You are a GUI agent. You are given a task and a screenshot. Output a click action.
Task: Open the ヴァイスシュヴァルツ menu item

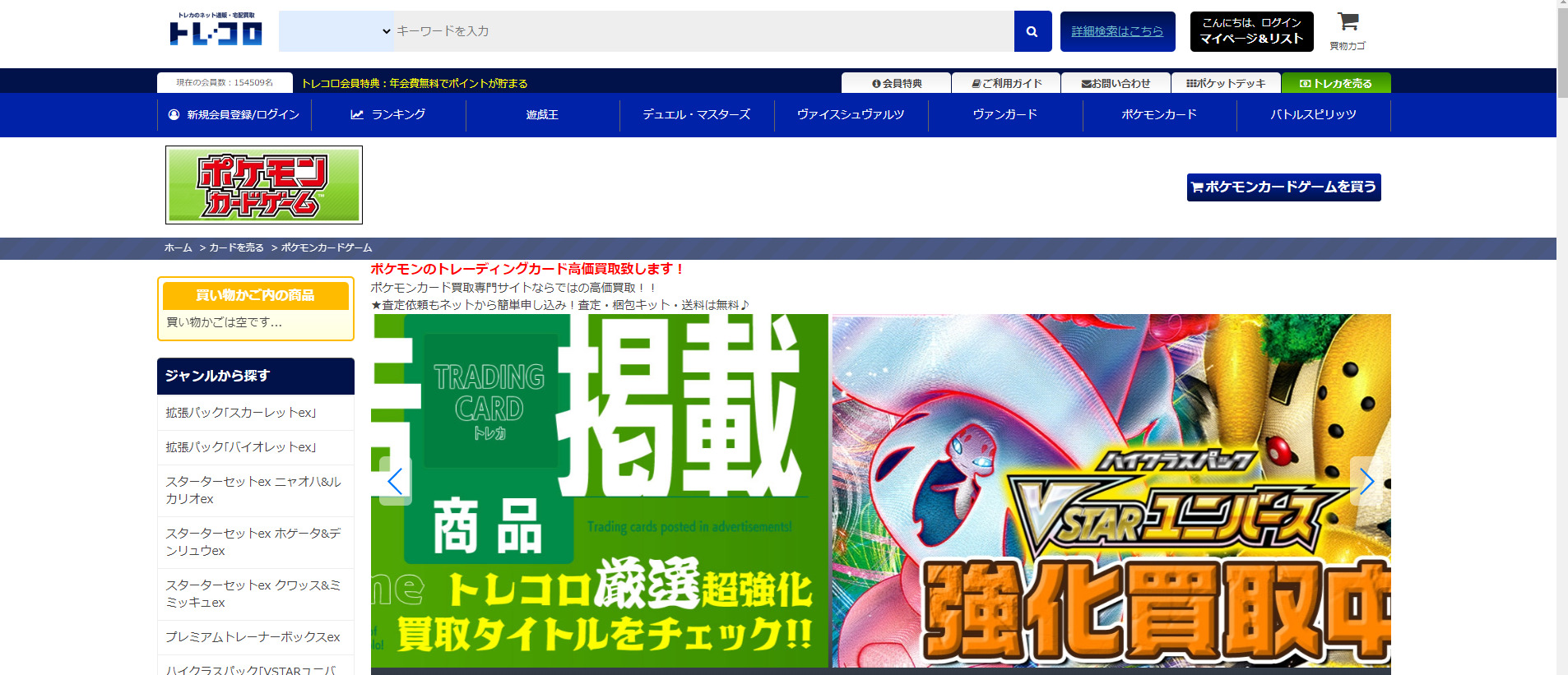click(x=851, y=115)
